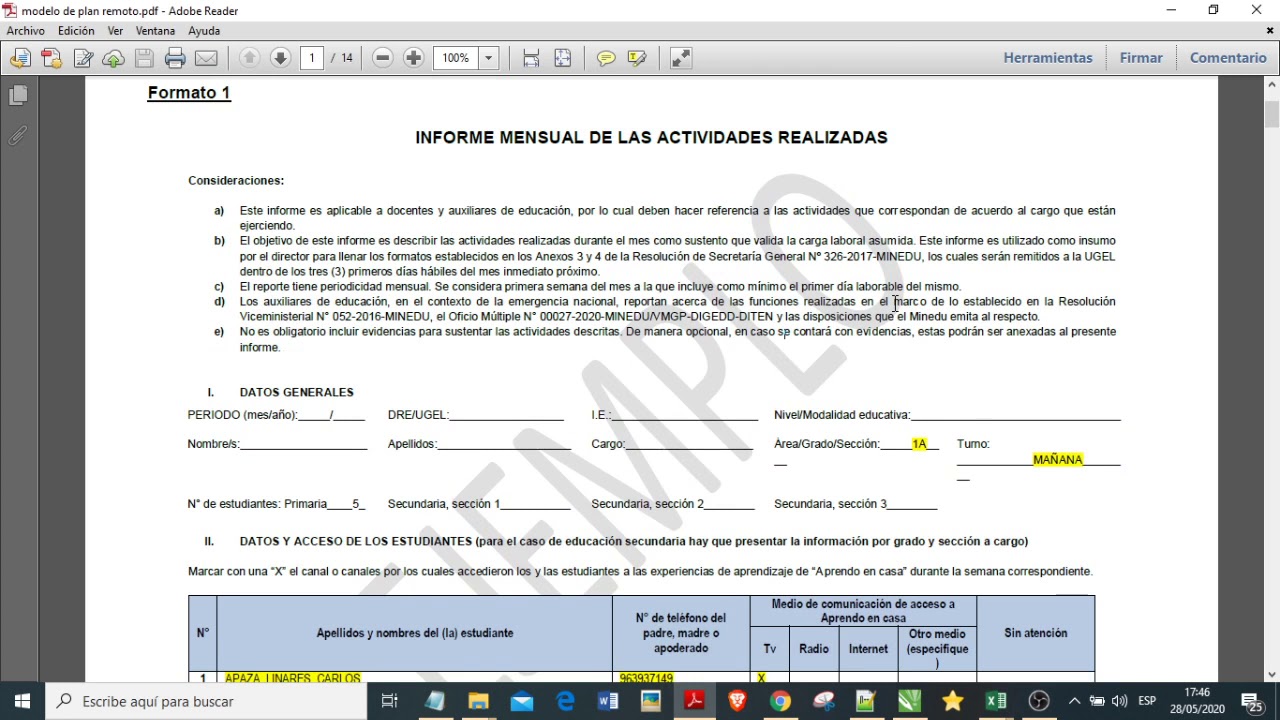This screenshot has height=720, width=1280.
Task: Open the Edición menu
Action: (76, 31)
